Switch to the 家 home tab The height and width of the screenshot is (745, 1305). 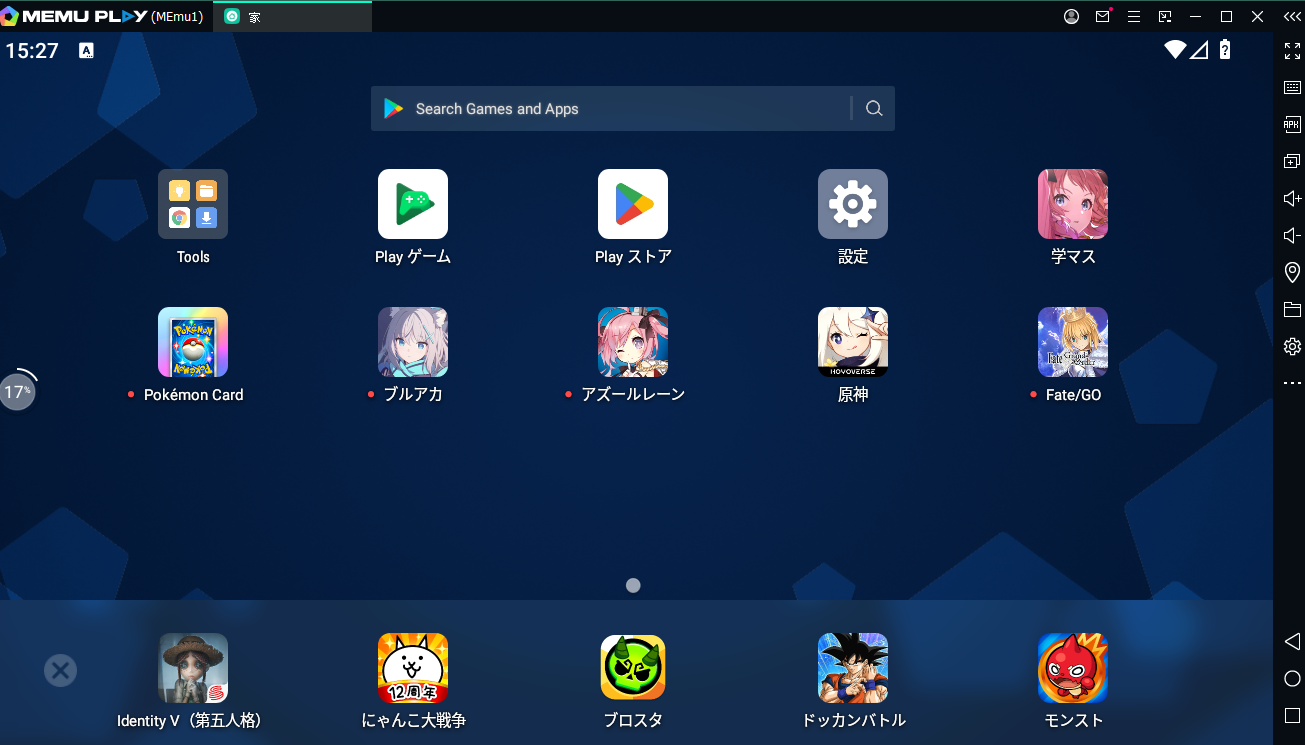tap(292, 17)
